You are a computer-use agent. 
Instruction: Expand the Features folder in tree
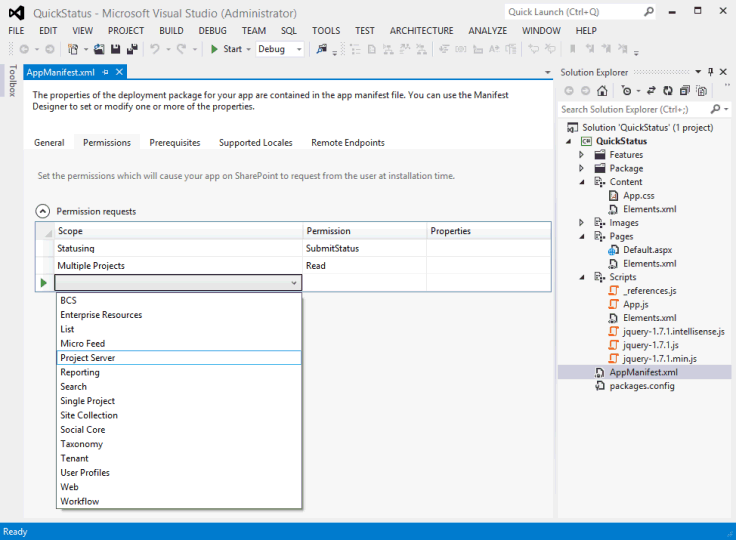(582, 155)
